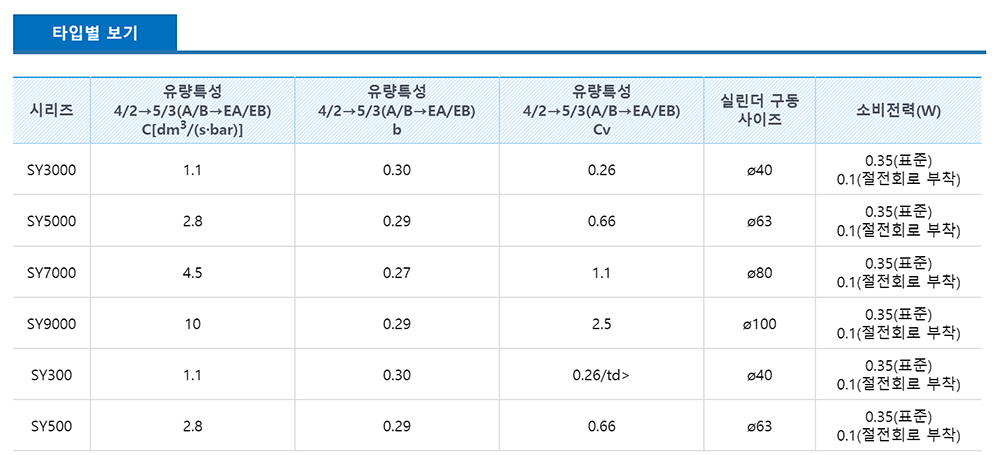Select cylinder size ø63 in SY500 row
1000x455 pixels.
pyautogui.click(x=760, y=426)
